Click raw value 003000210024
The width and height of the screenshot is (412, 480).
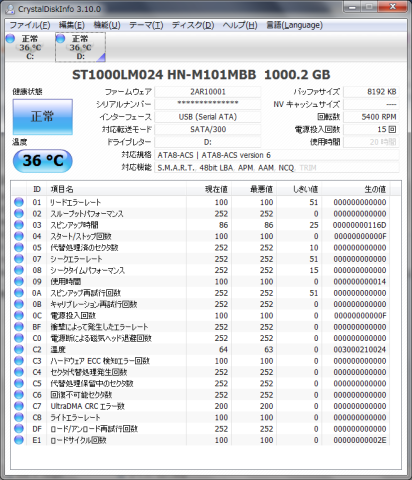pos(360,350)
